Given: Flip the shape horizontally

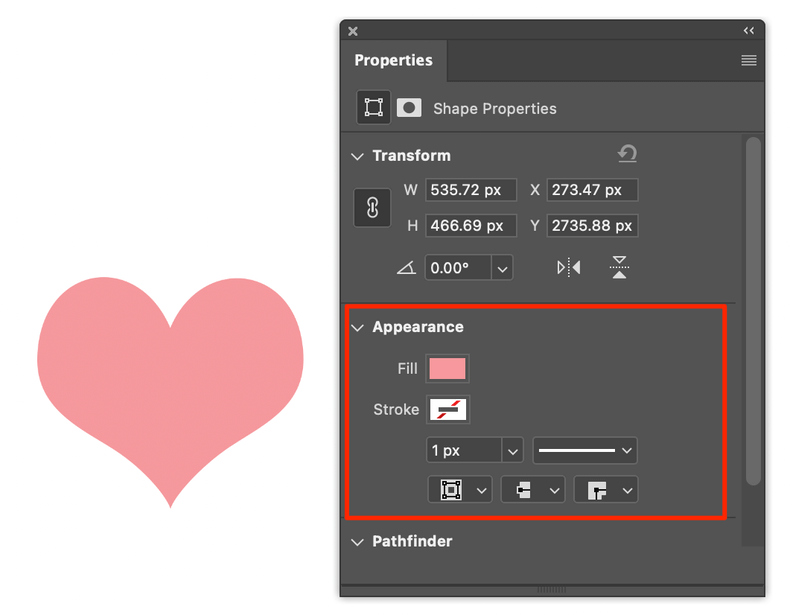Looking at the screenshot, I should tap(567, 267).
